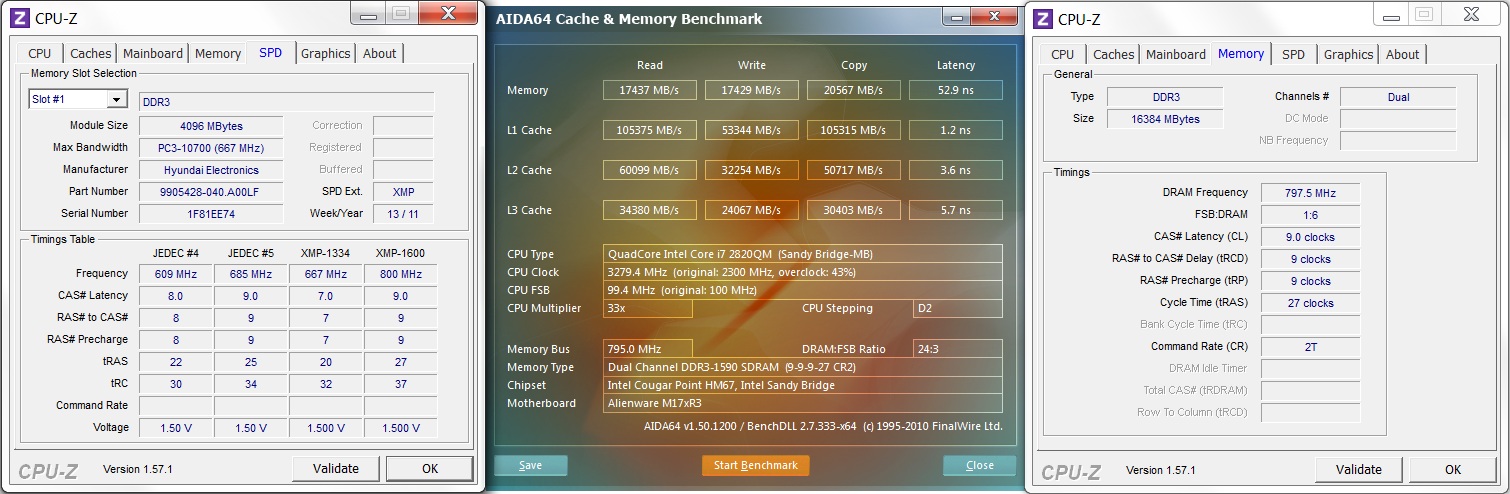The image size is (1510, 494).
Task: Switch to CPU tab in left CPU-Z window
Action: click(40, 54)
